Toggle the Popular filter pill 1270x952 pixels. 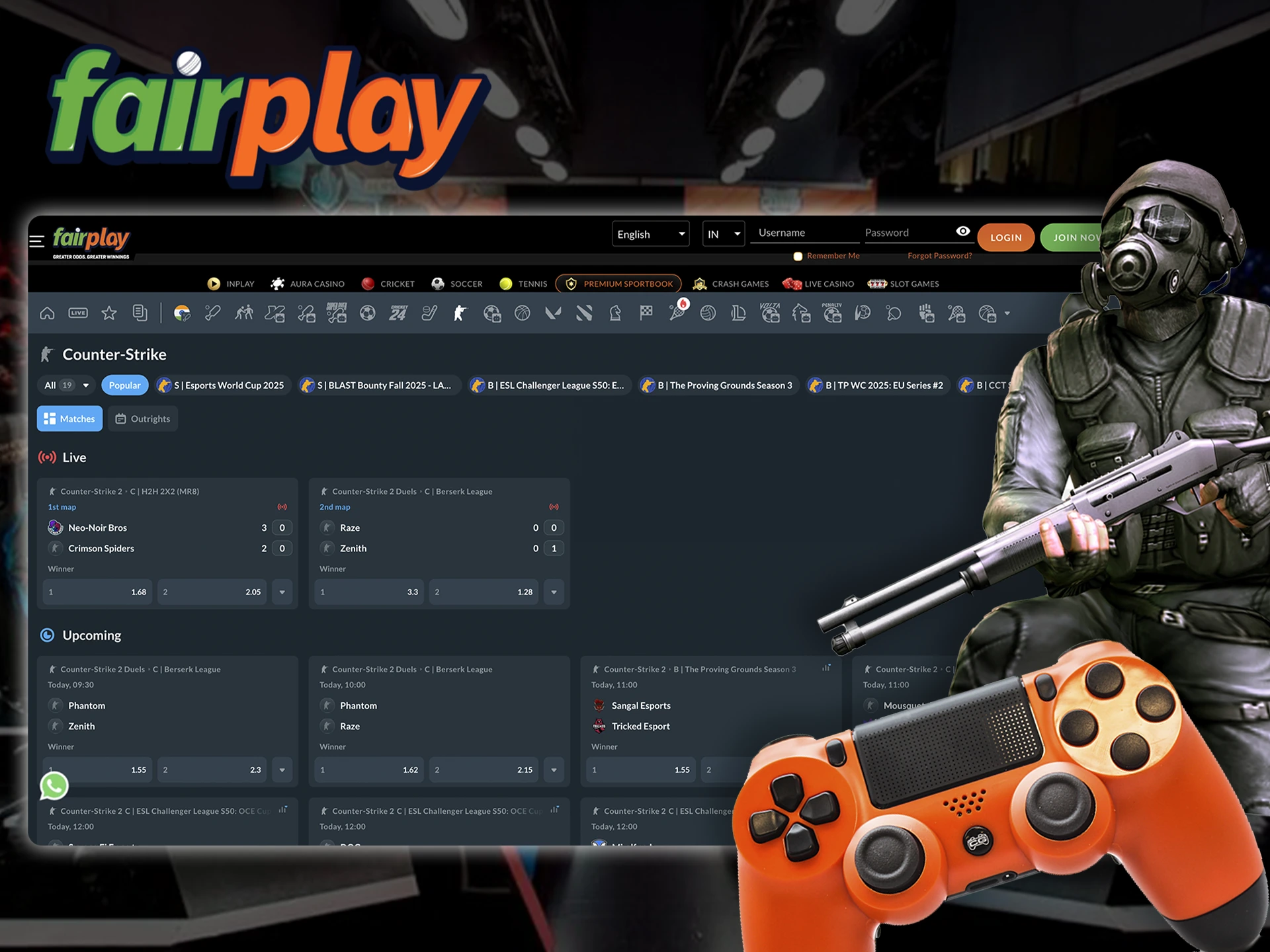[124, 385]
